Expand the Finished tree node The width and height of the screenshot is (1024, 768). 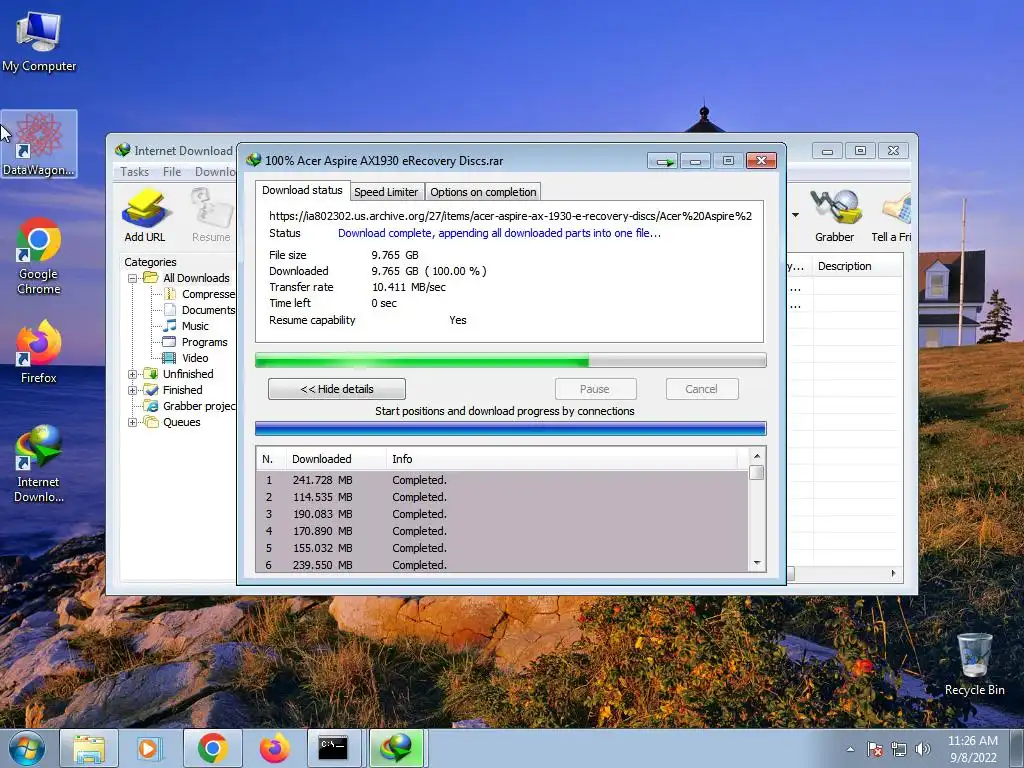coord(133,390)
